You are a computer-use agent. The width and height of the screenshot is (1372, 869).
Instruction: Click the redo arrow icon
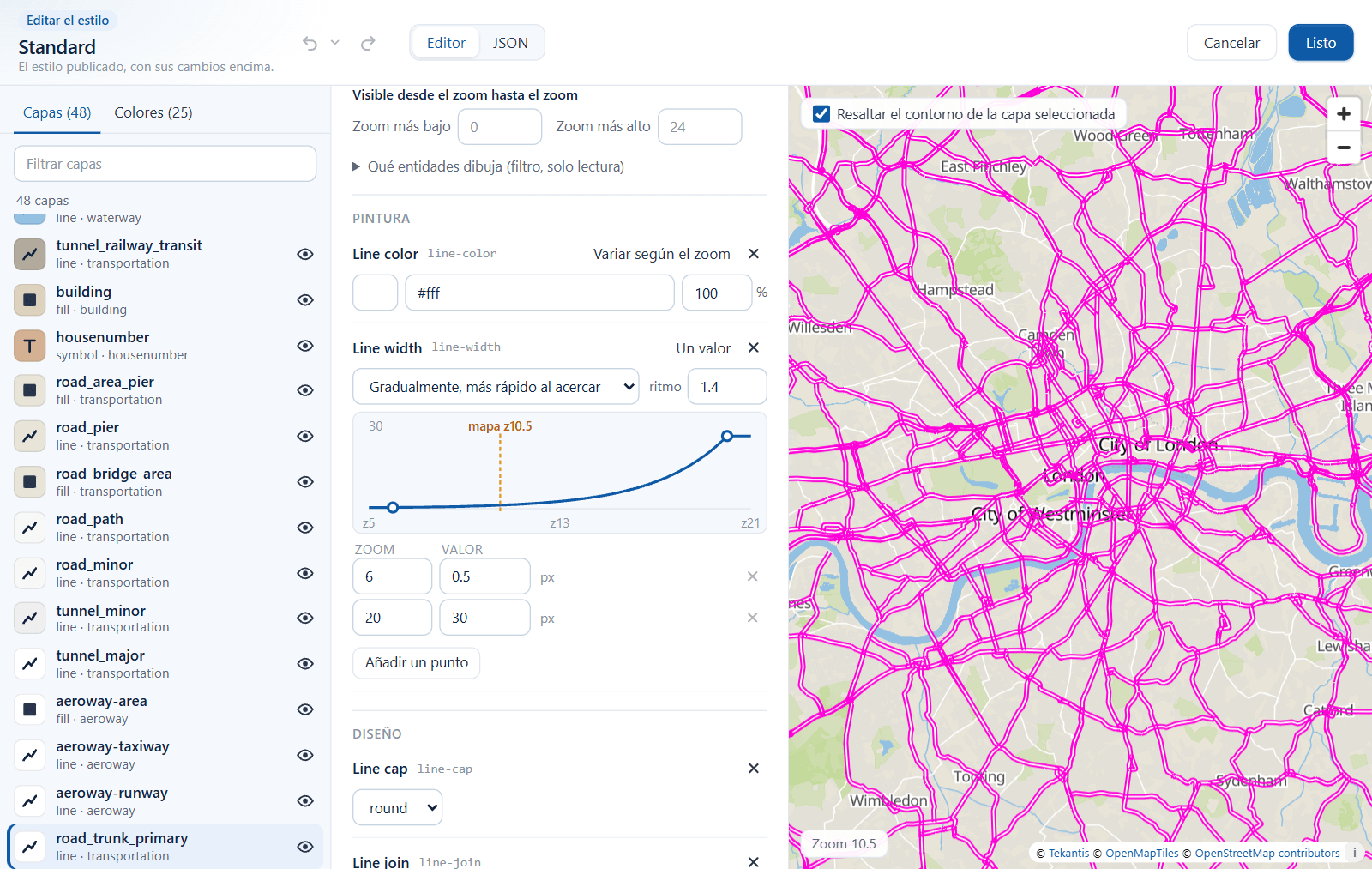368,43
